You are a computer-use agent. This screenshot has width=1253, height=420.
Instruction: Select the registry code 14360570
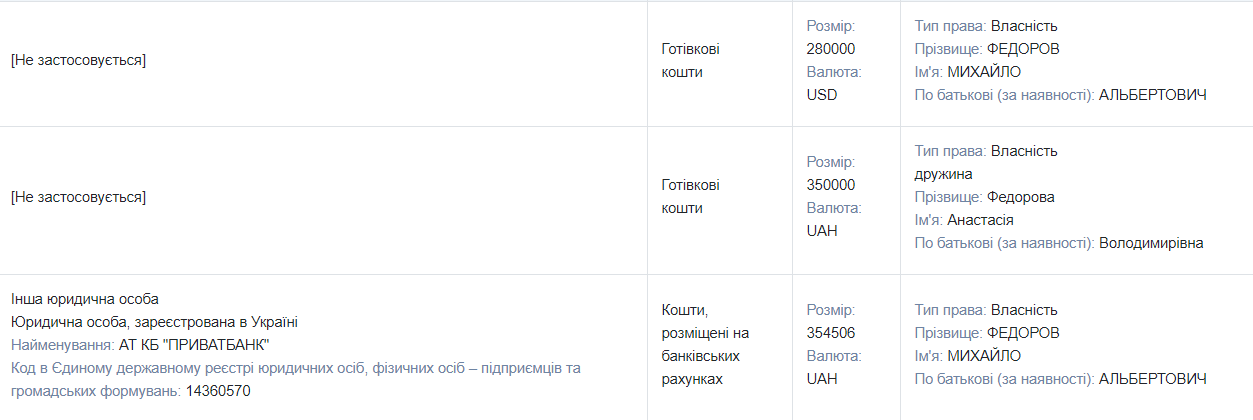[x=218, y=391]
